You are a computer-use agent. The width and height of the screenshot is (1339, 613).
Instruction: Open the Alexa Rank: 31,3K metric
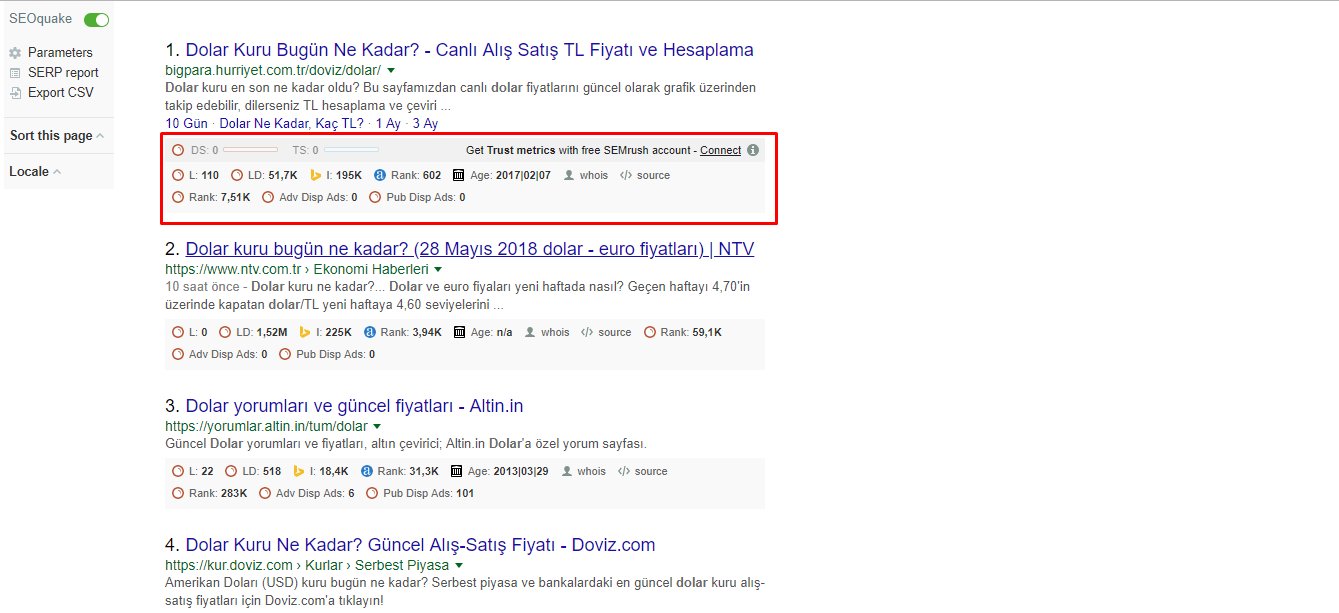[400, 471]
